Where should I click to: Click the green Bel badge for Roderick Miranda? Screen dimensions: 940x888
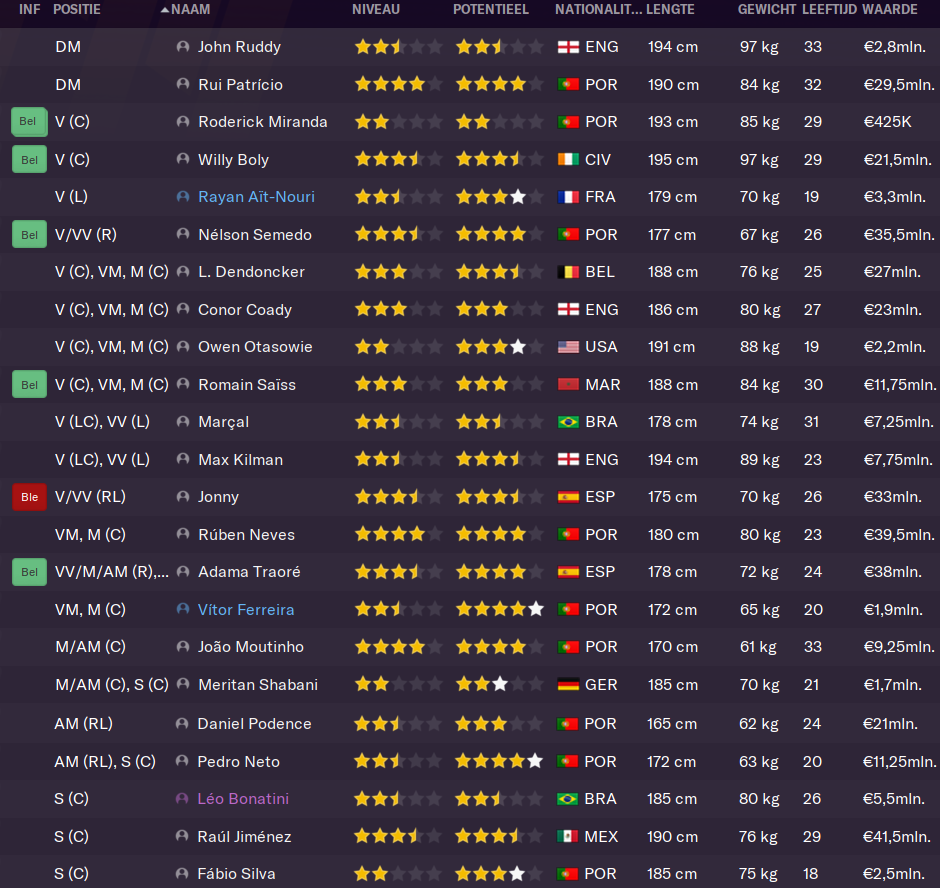(29, 122)
